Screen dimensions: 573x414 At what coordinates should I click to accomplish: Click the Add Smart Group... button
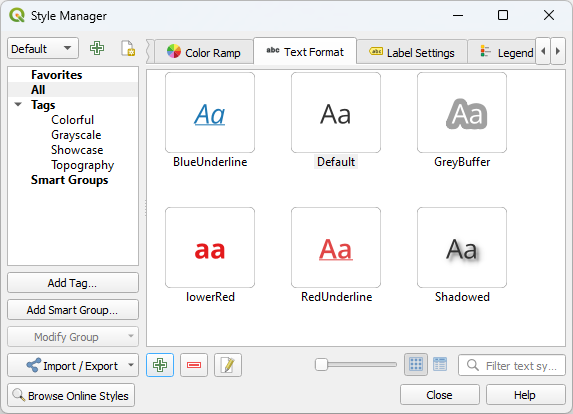(73, 310)
